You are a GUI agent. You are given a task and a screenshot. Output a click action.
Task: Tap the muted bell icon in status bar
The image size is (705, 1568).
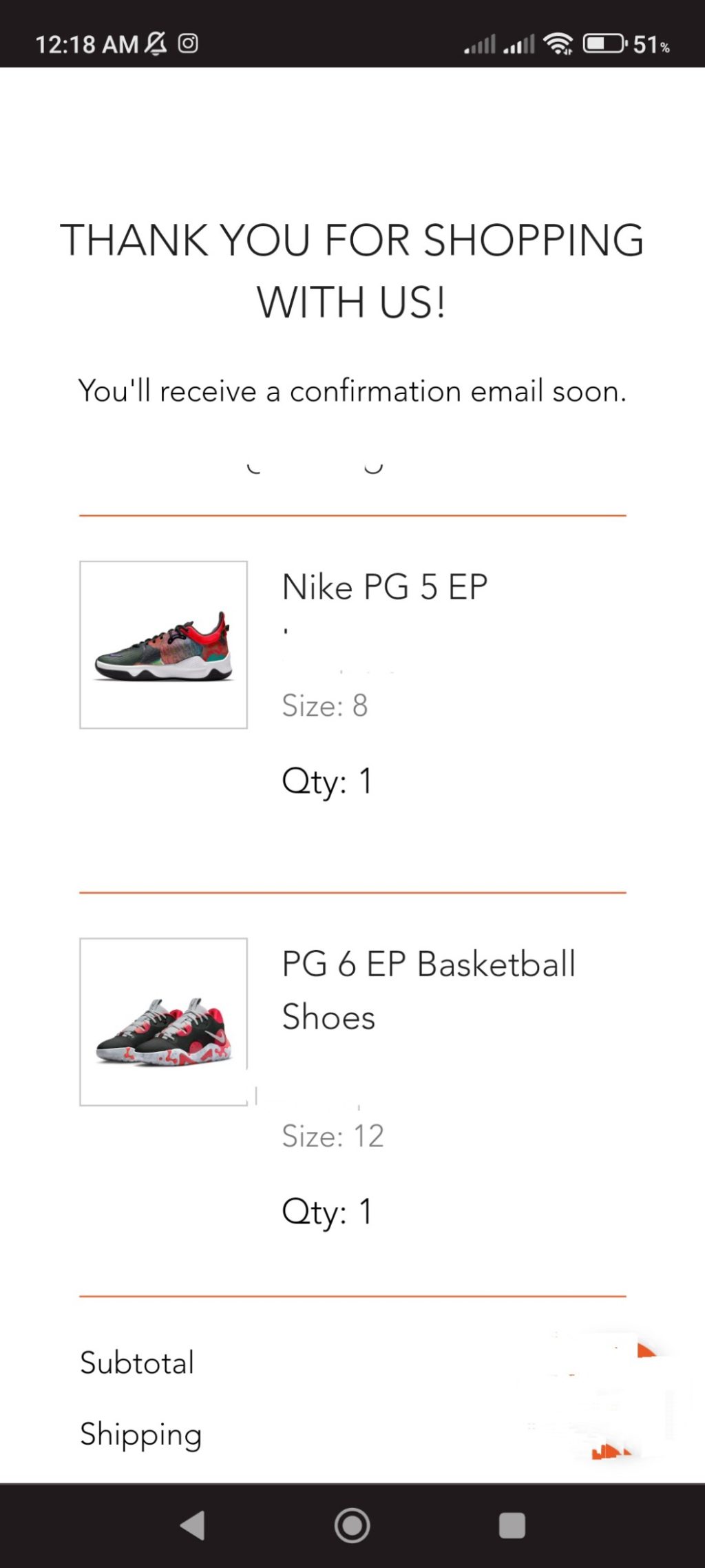pyautogui.click(x=156, y=43)
